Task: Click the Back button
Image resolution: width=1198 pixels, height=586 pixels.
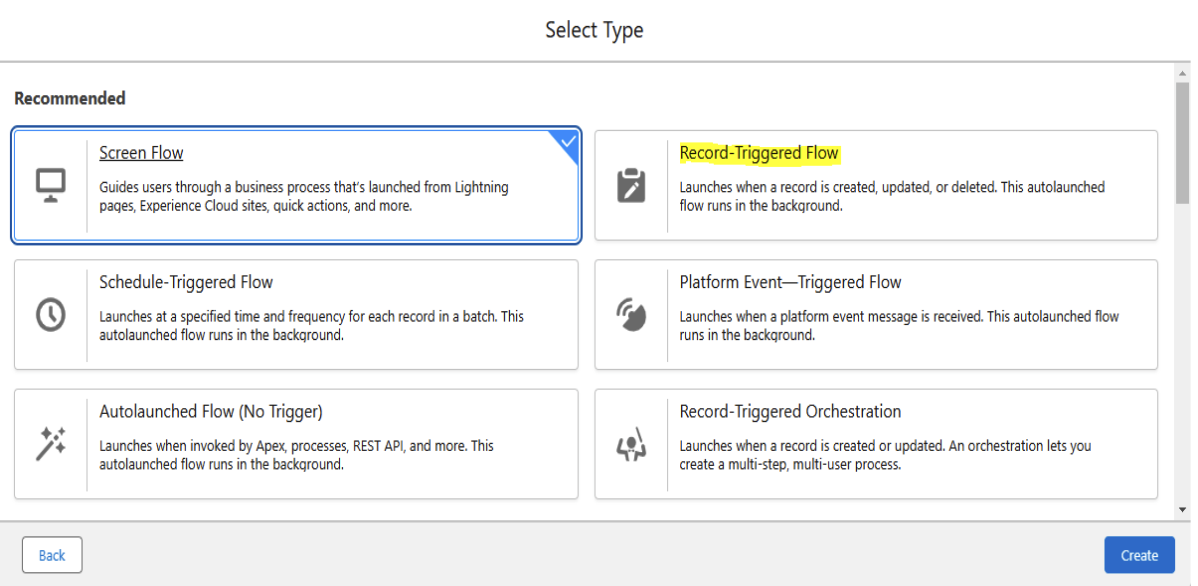Action: tap(51, 555)
